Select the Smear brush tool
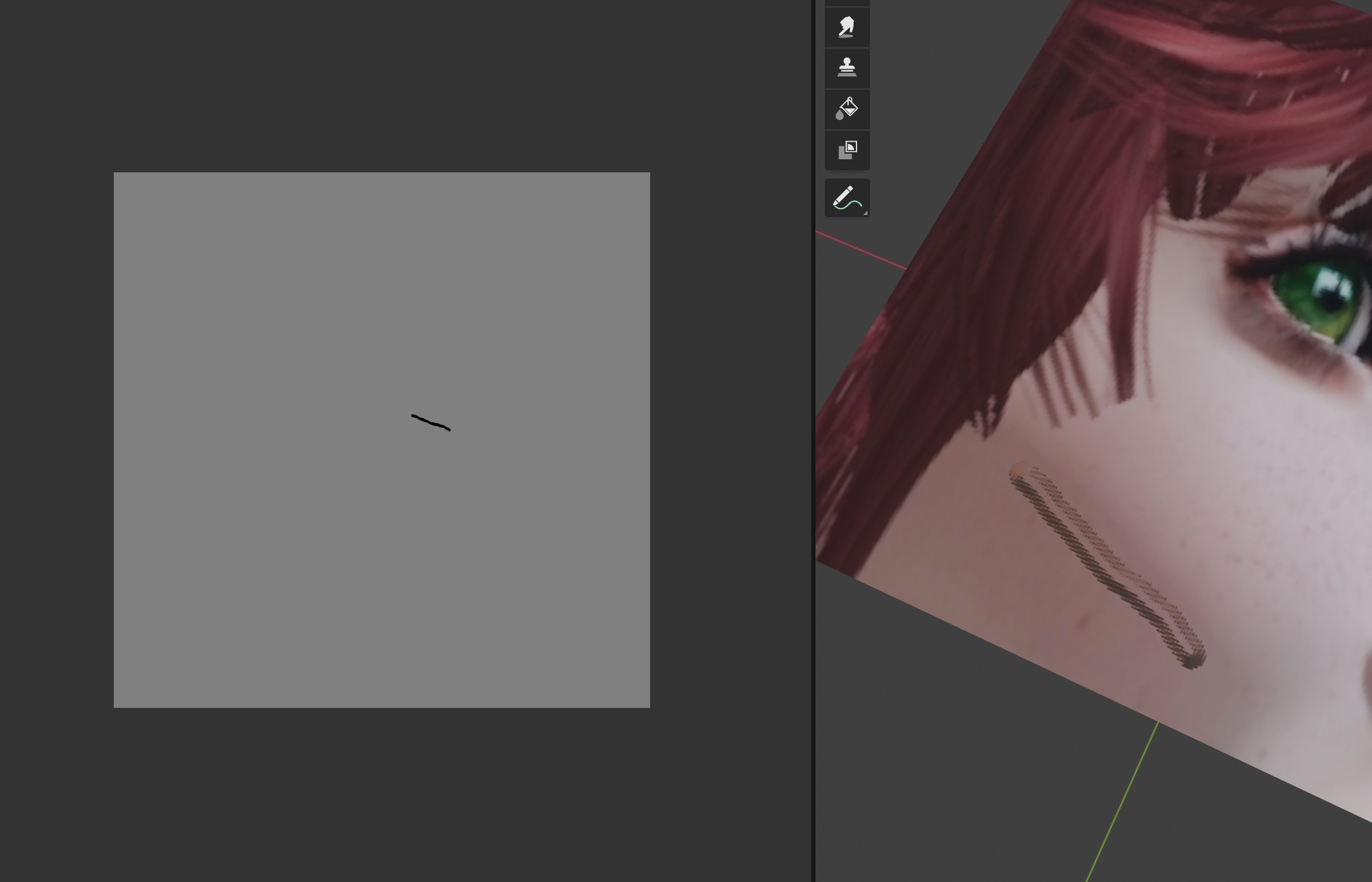 (x=847, y=27)
